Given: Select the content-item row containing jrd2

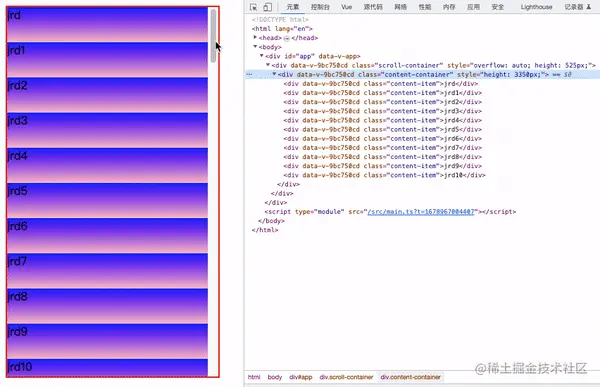Looking at the screenshot, I should [383, 102].
